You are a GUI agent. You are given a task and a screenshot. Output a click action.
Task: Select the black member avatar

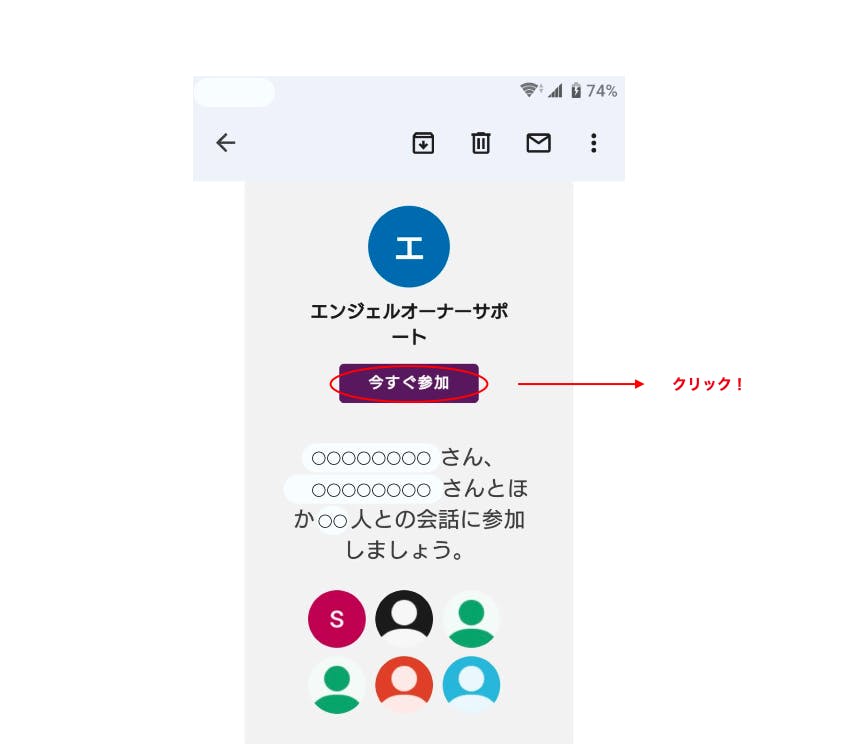tap(404, 617)
